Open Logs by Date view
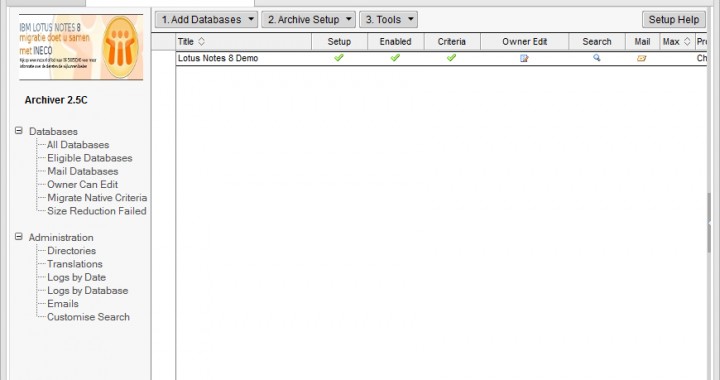This screenshot has width=720, height=380. click(x=77, y=278)
